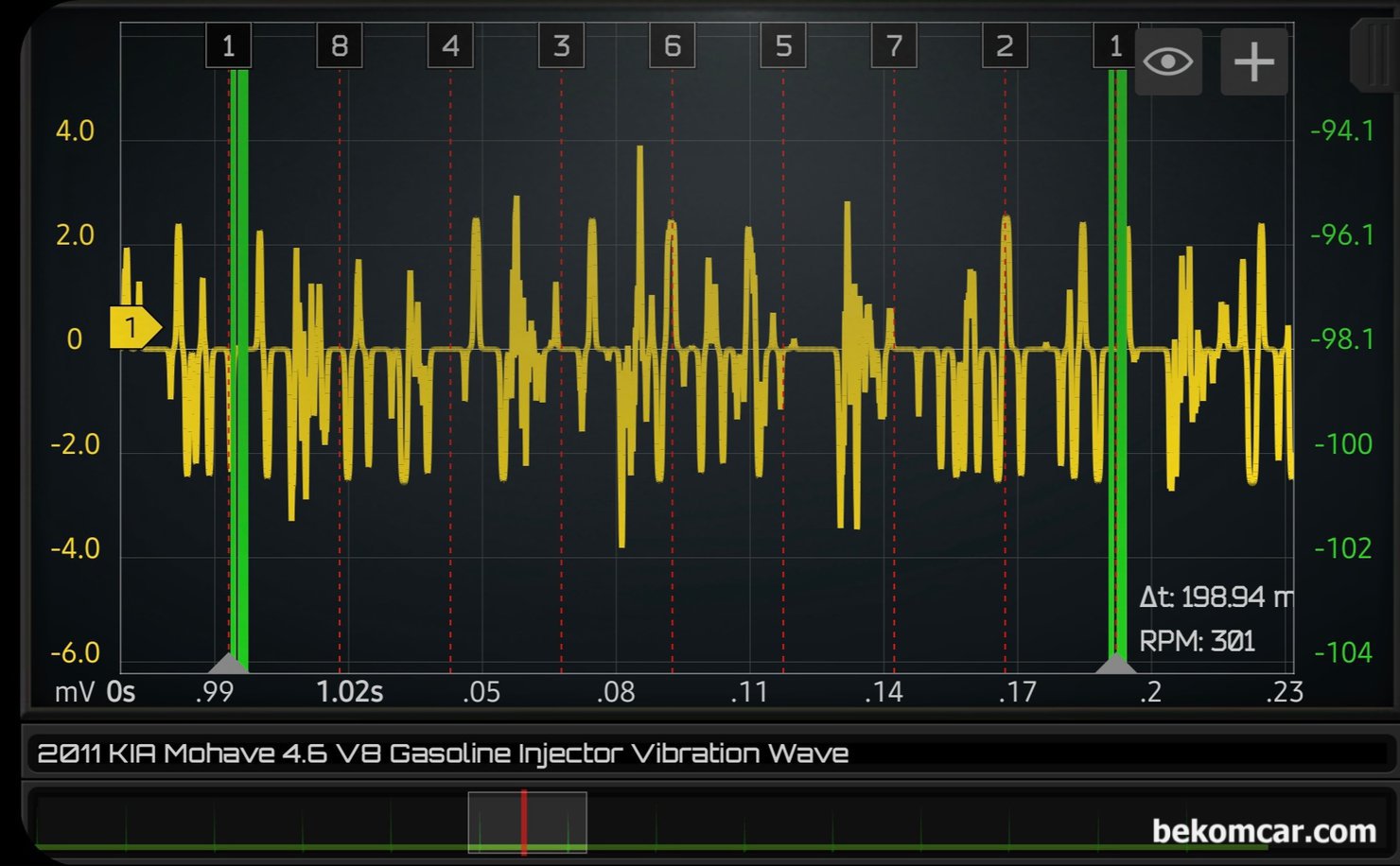Pick the cylinder 6 marker box
The image size is (1400, 866).
point(672,46)
